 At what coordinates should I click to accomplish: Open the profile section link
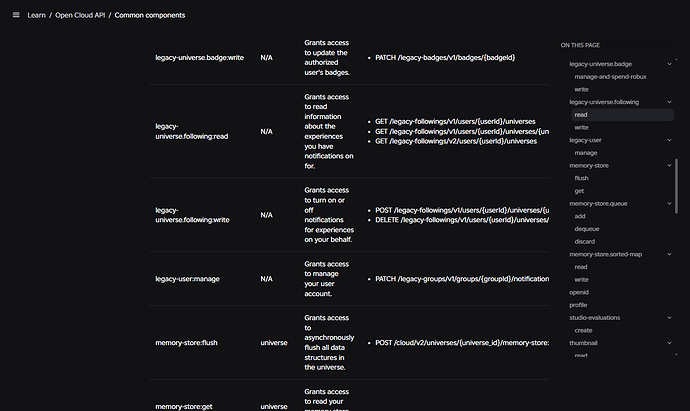[x=578, y=305]
